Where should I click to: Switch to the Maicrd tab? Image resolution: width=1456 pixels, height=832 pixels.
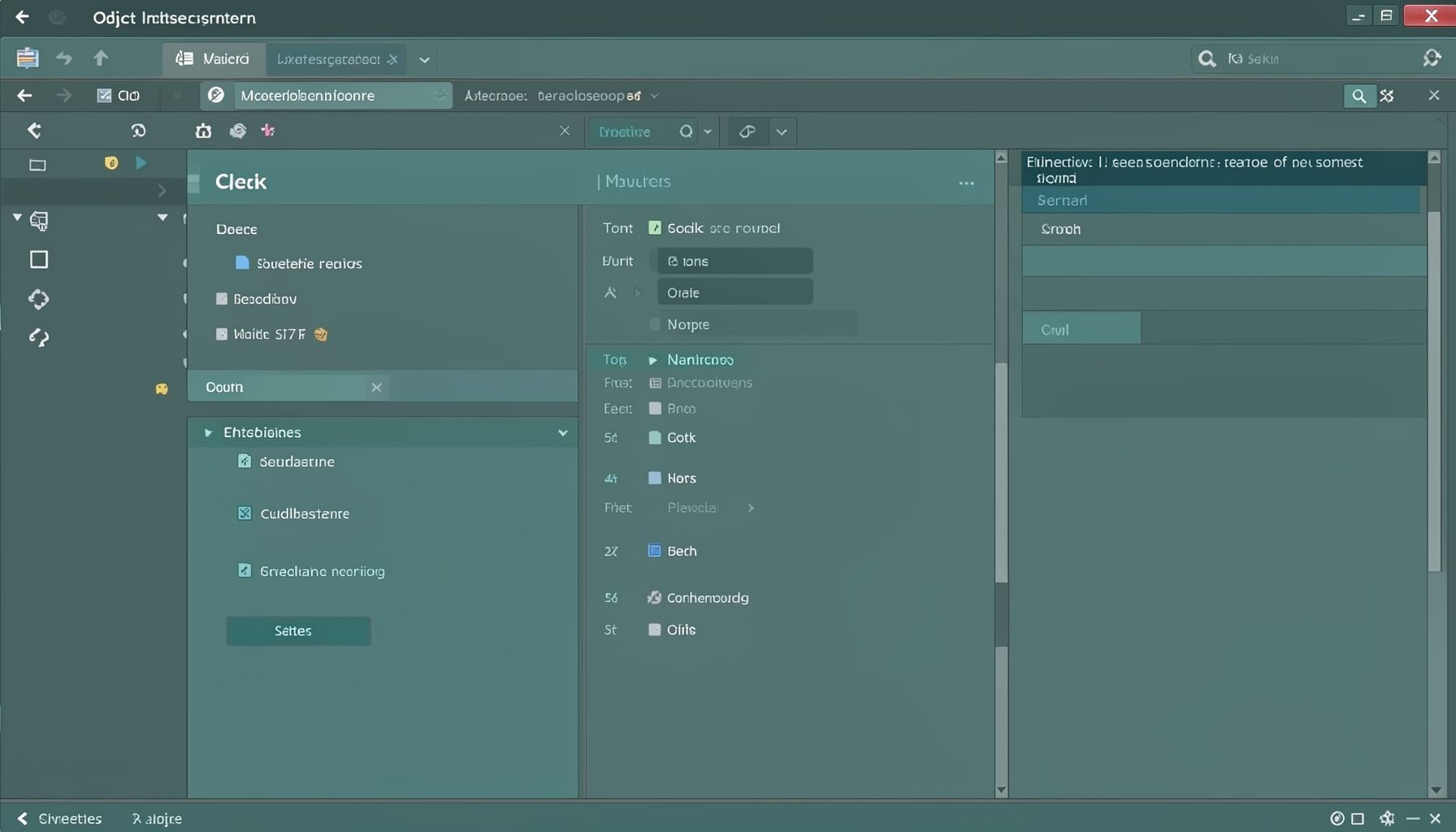tap(214, 58)
